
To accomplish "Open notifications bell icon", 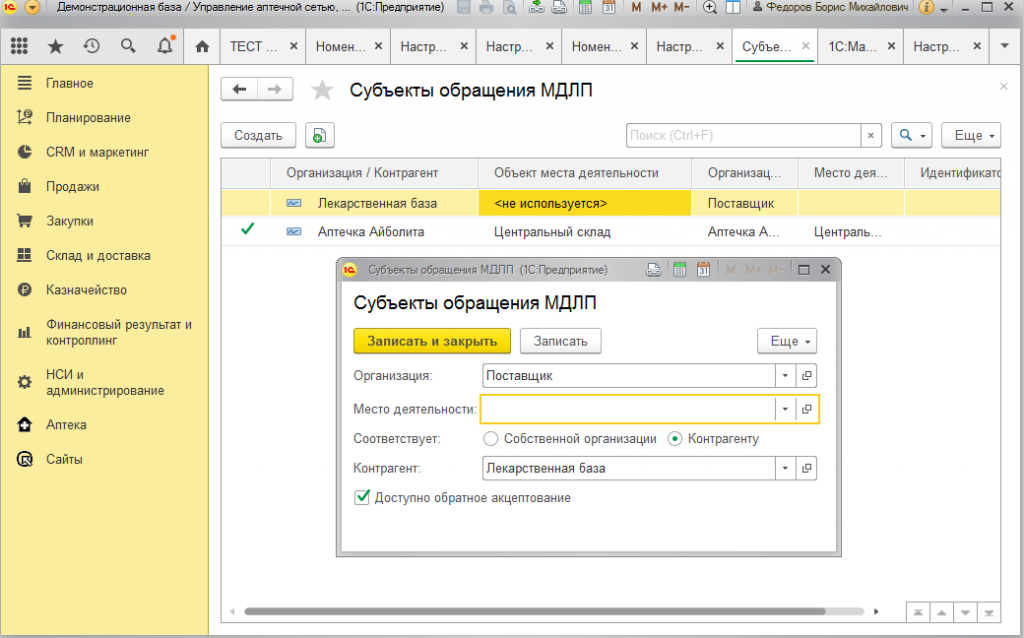I will click(x=165, y=46).
